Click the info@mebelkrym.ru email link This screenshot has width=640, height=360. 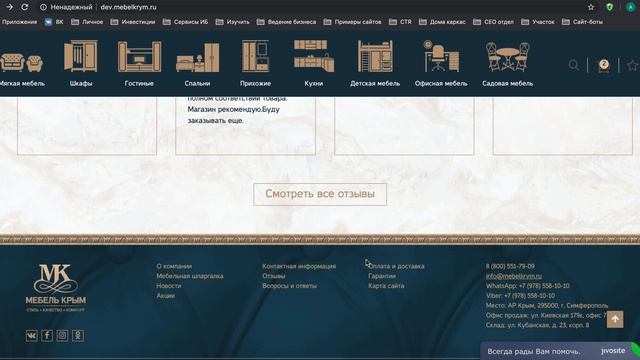[514, 276]
